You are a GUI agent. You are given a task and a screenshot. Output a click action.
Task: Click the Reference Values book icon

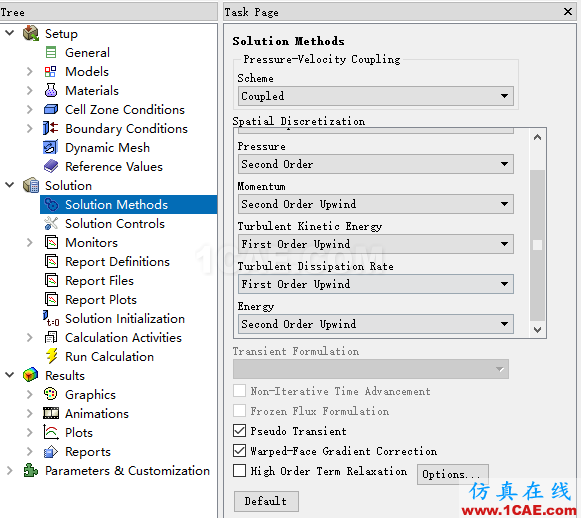51,166
